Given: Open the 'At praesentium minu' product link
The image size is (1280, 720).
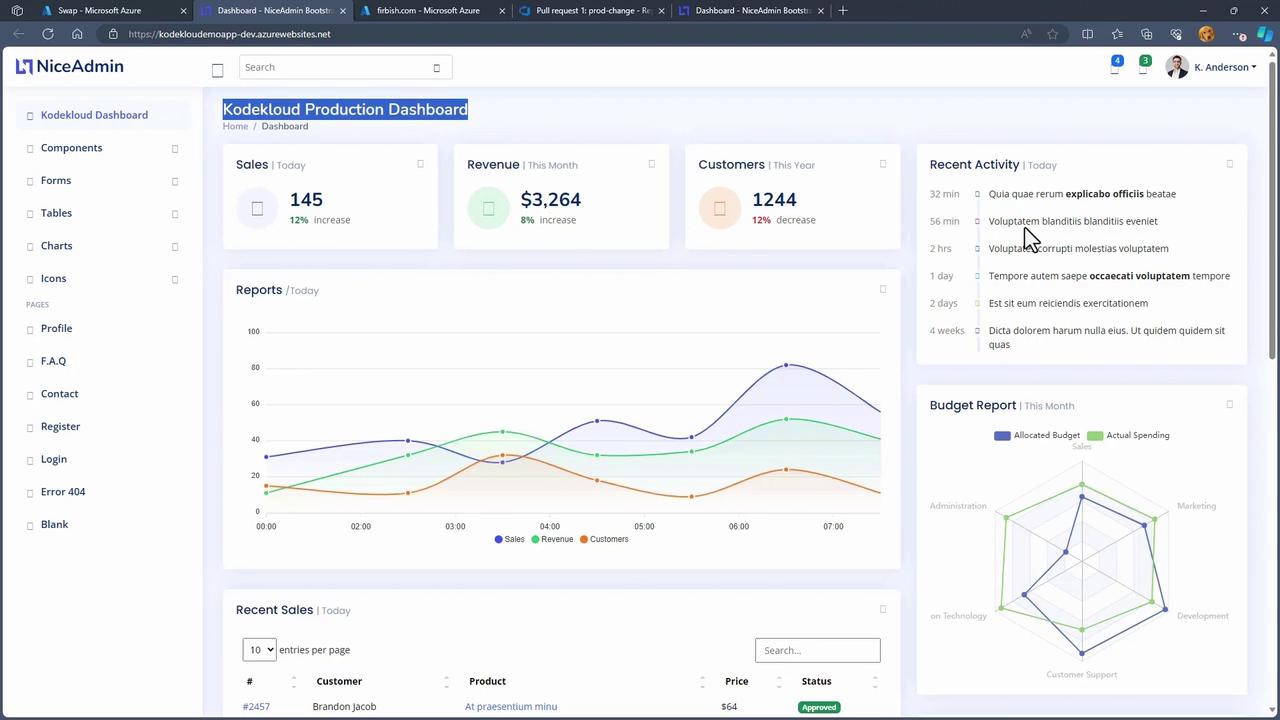Looking at the screenshot, I should 510,707.
